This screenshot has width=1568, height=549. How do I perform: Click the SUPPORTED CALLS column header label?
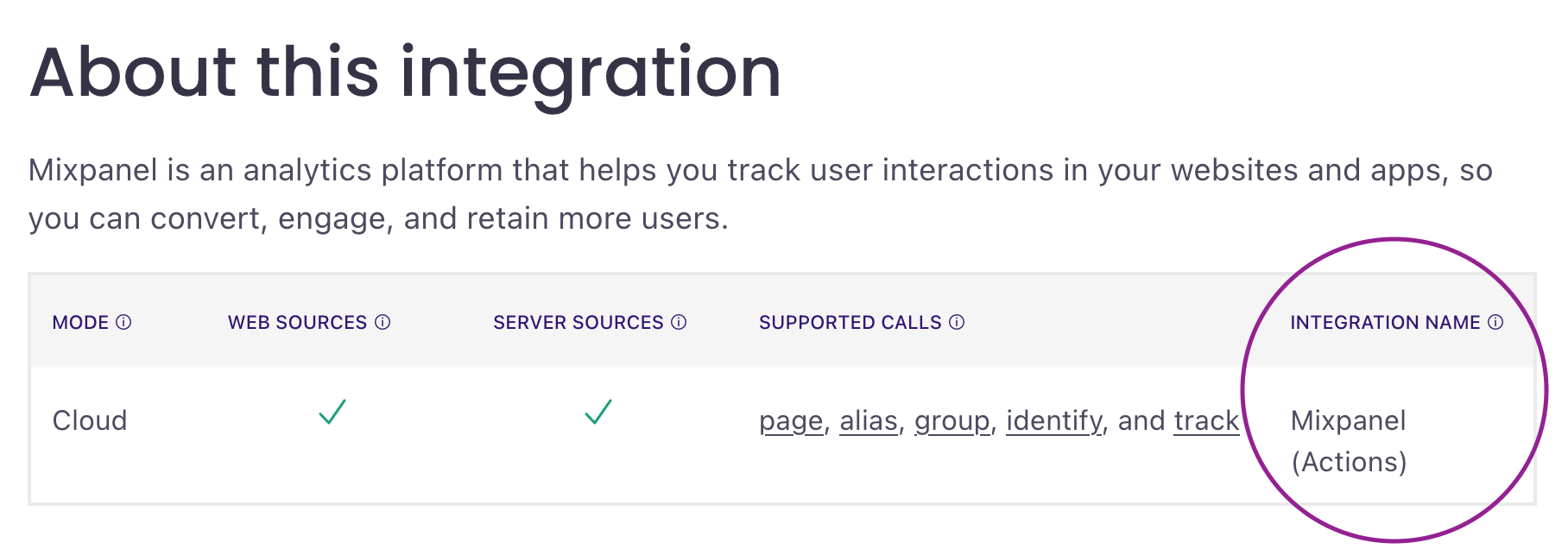pyautogui.click(x=850, y=323)
